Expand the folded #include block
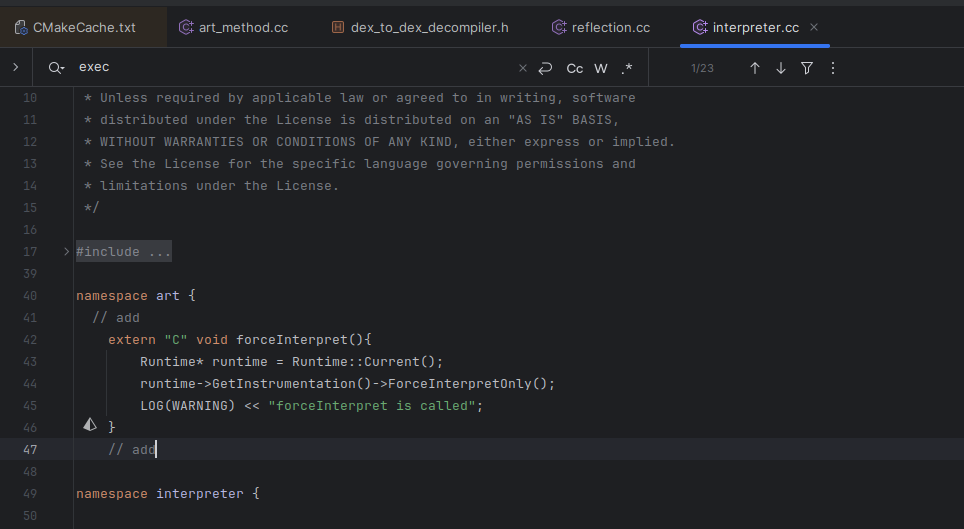 pos(66,252)
